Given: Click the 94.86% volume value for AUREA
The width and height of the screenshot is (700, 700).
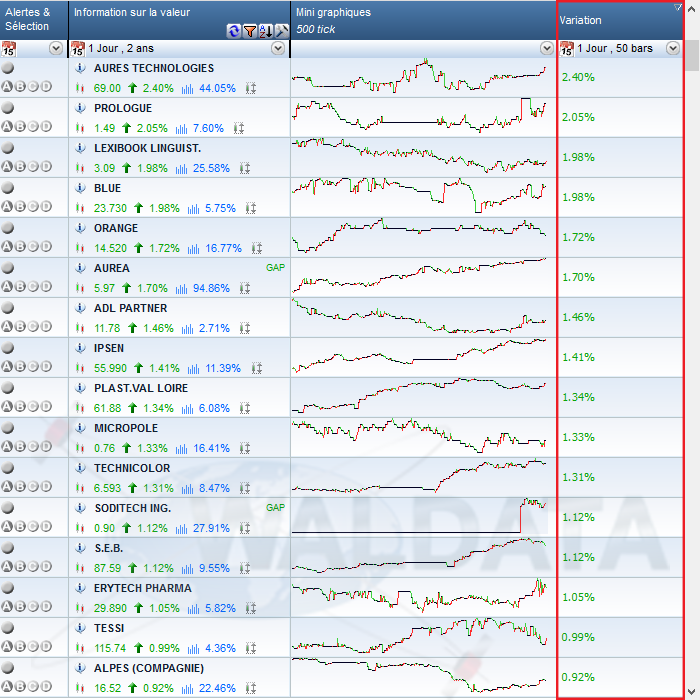Looking at the screenshot, I should tap(211, 288).
